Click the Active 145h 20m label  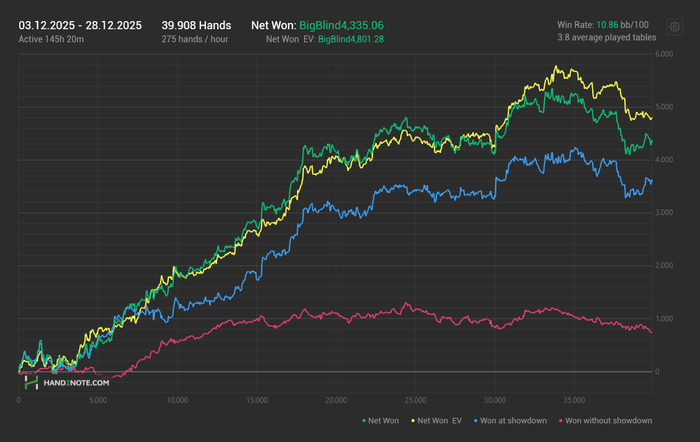(x=50, y=39)
